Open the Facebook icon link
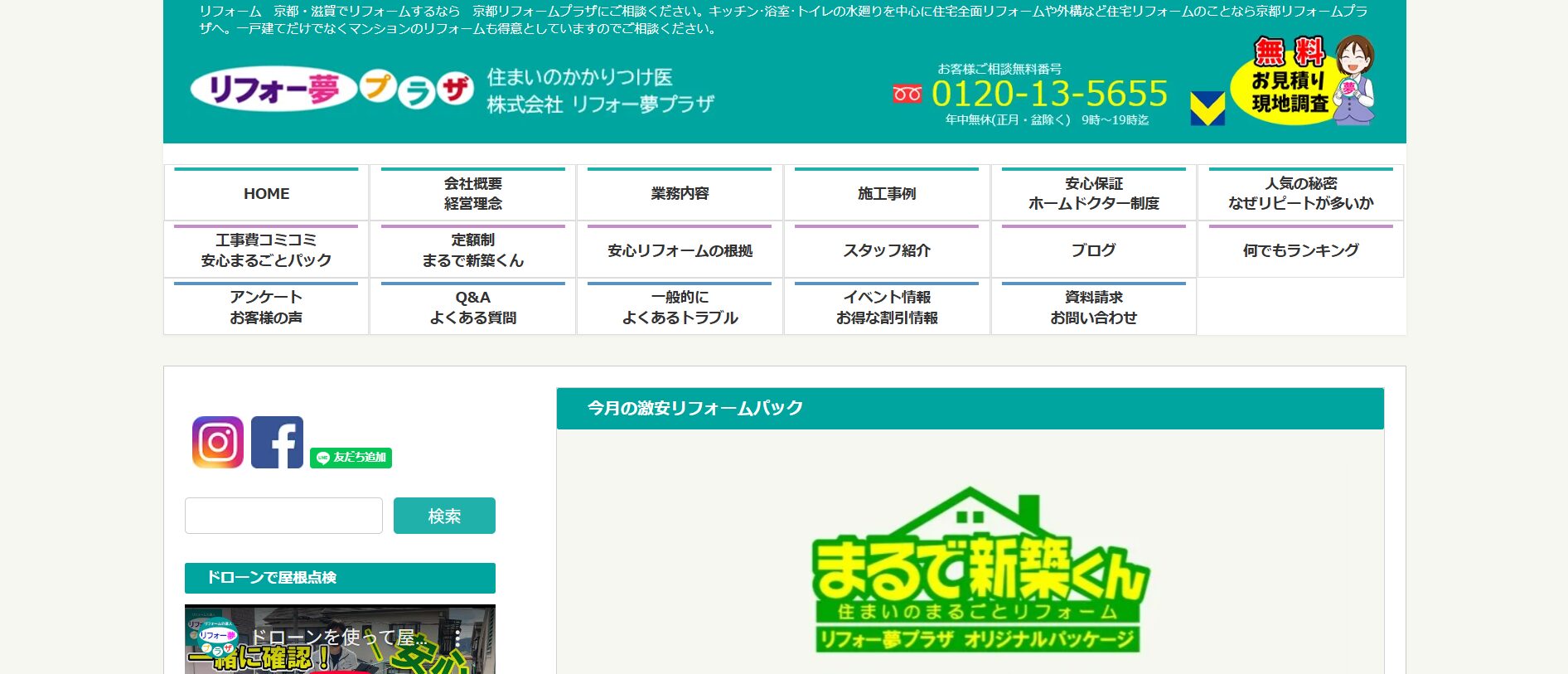The width and height of the screenshot is (1568, 674). [x=277, y=443]
